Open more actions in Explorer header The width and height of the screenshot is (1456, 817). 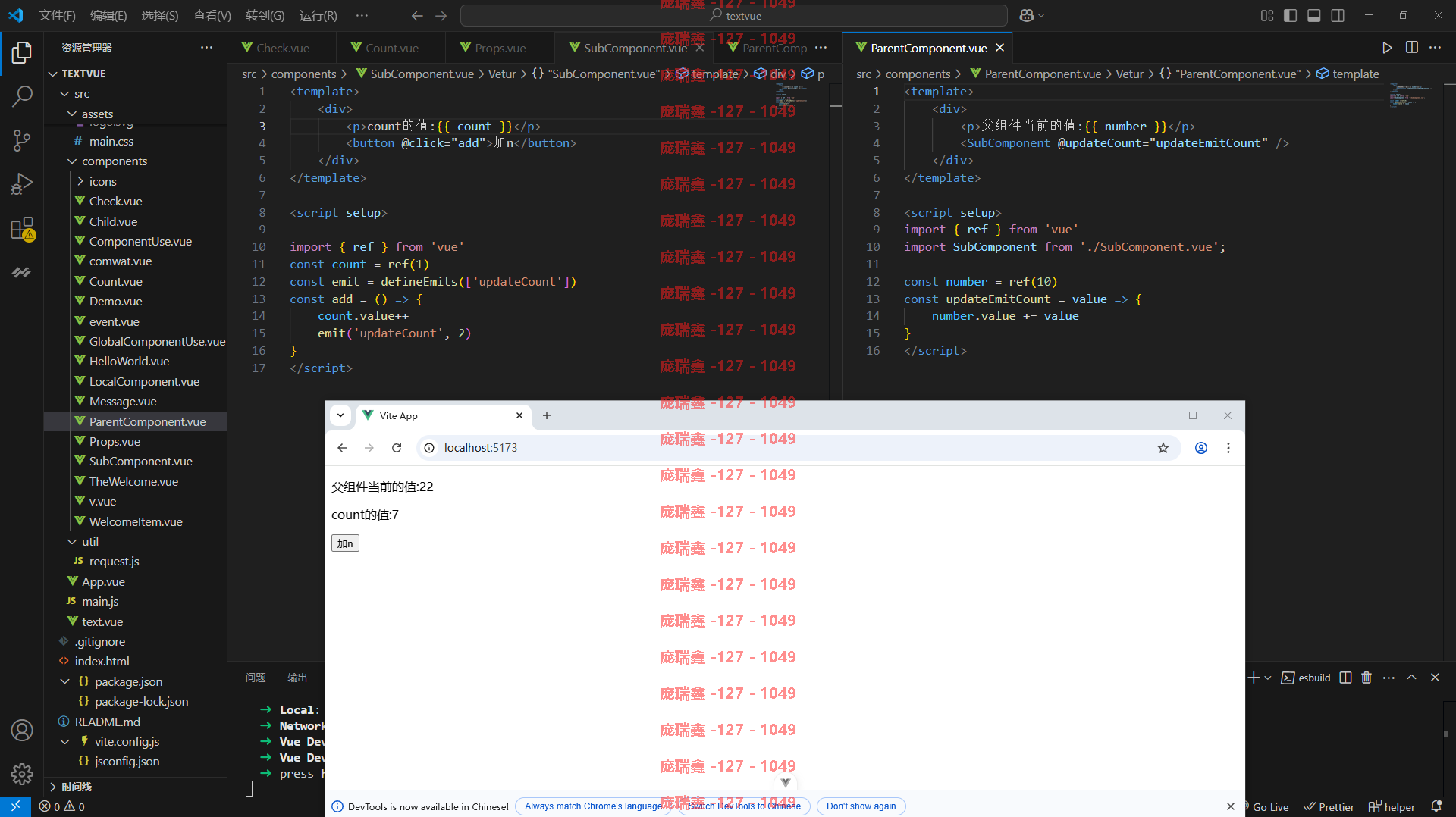point(206,48)
